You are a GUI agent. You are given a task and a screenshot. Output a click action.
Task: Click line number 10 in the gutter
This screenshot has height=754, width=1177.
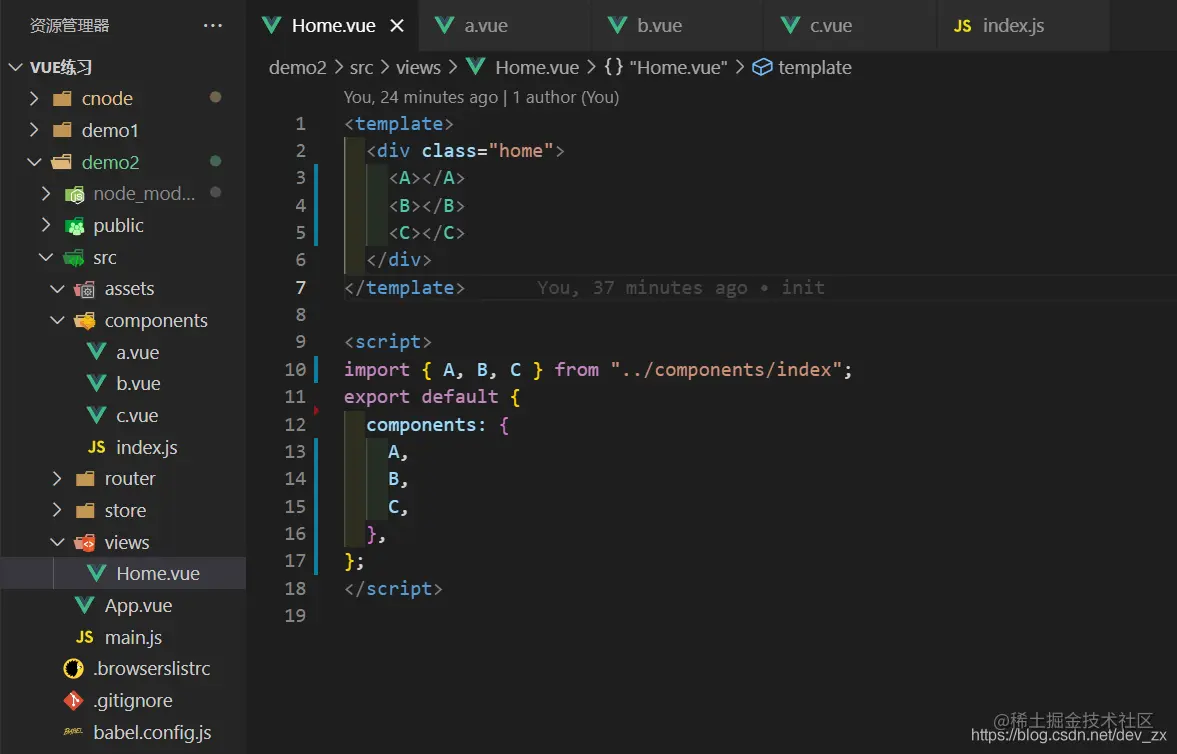click(296, 369)
